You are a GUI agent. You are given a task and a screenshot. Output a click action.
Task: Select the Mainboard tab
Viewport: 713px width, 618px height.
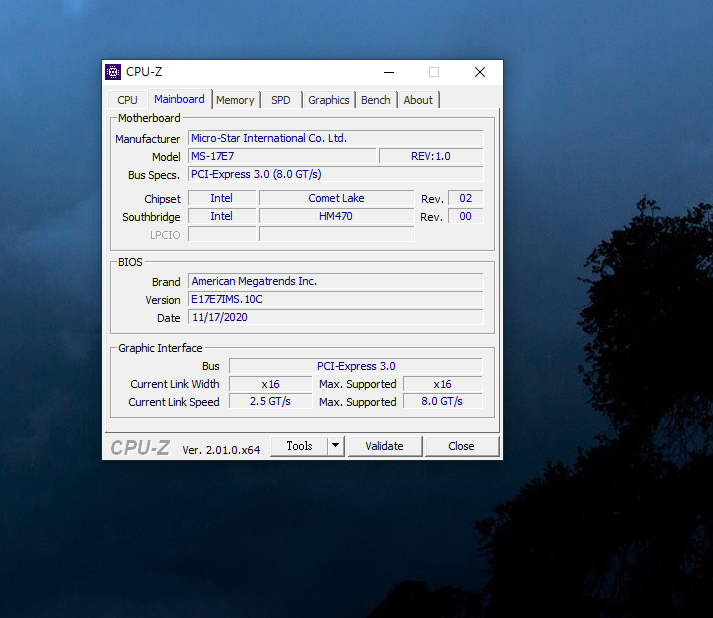coord(179,99)
